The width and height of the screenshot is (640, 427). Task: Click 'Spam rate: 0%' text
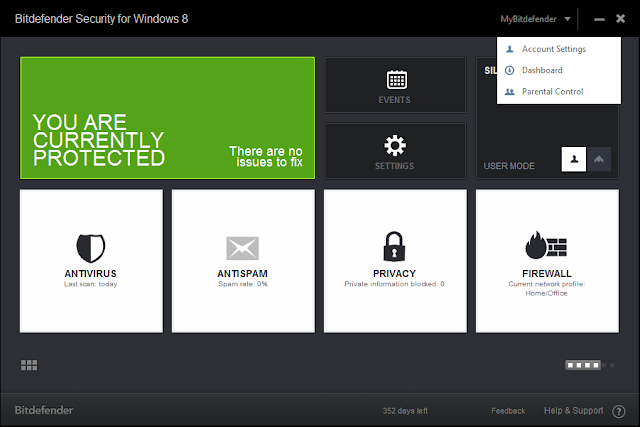pos(242,284)
